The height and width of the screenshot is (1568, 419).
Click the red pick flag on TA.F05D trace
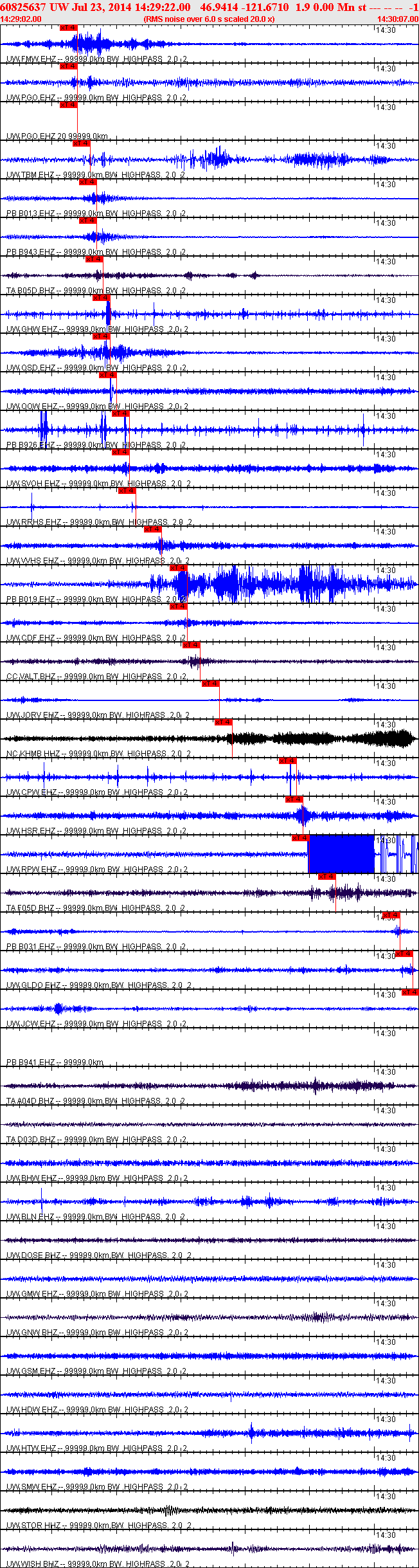(326, 877)
